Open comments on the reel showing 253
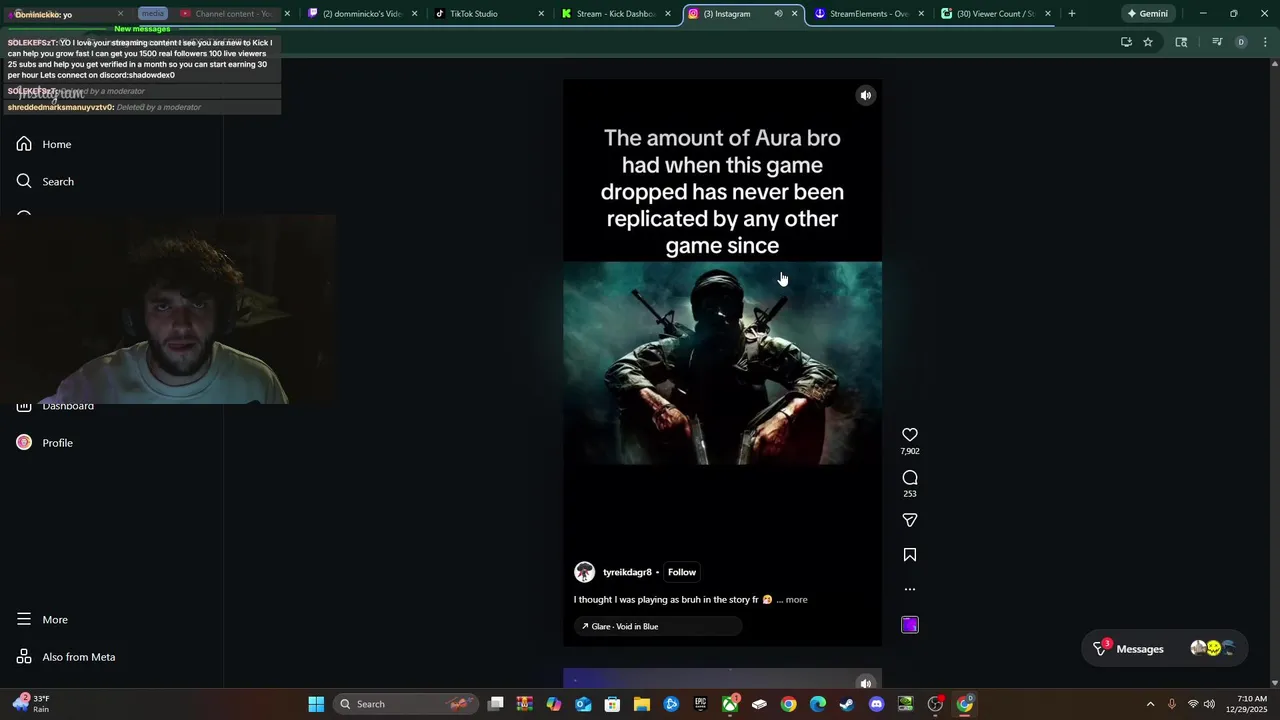1280x720 pixels. click(910, 478)
